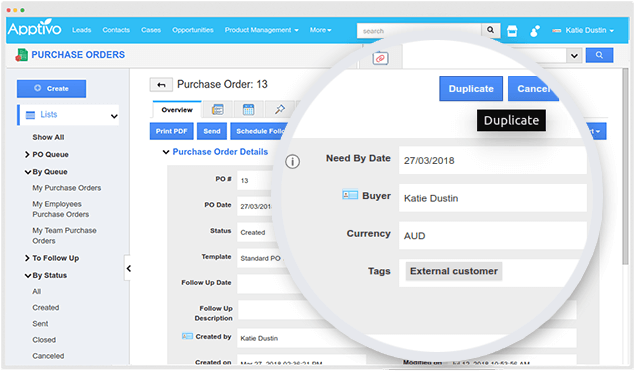Image resolution: width=635 pixels, height=371 pixels.
Task: Filter by status Closed
Action: pyautogui.click(x=44, y=340)
